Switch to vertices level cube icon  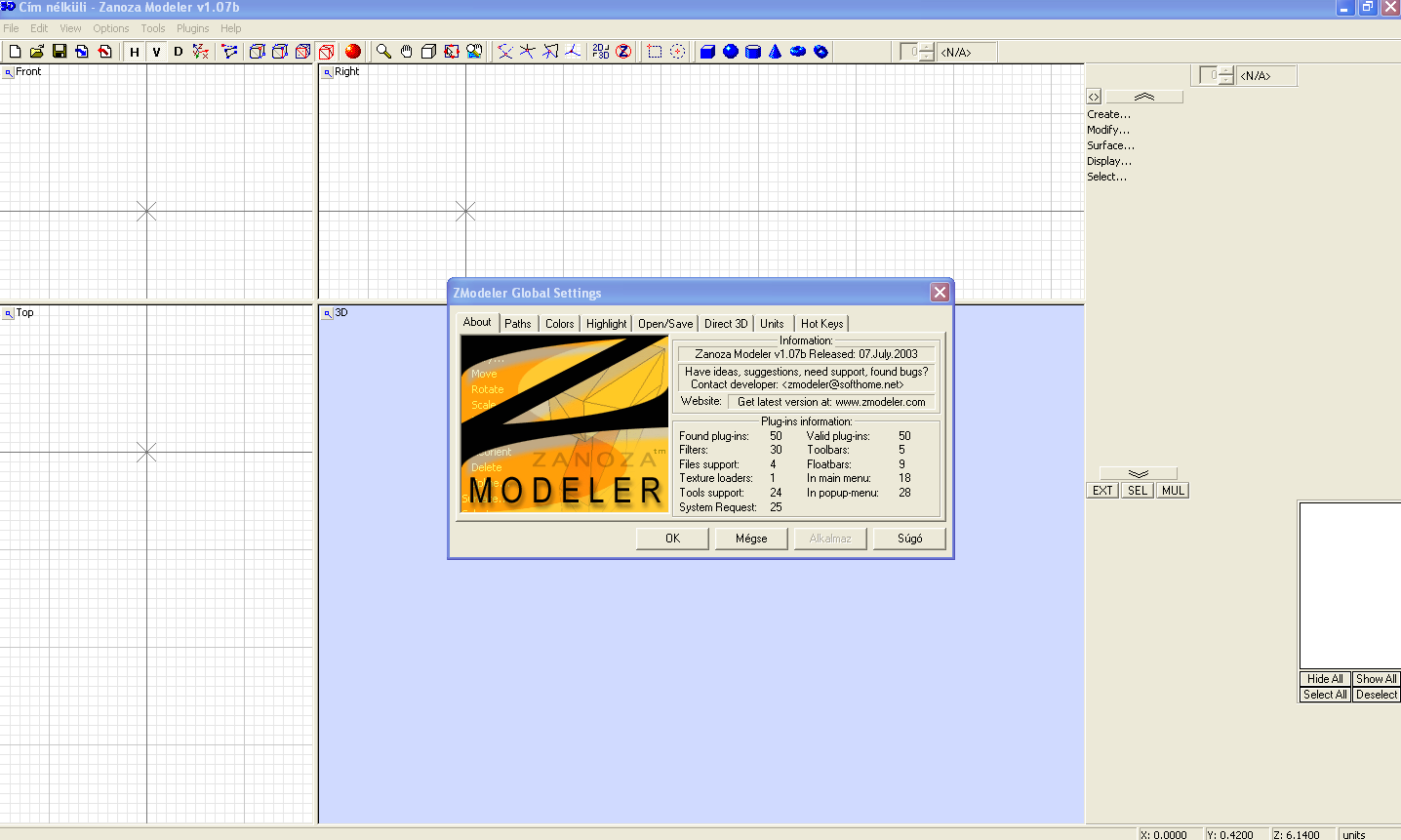click(x=258, y=52)
